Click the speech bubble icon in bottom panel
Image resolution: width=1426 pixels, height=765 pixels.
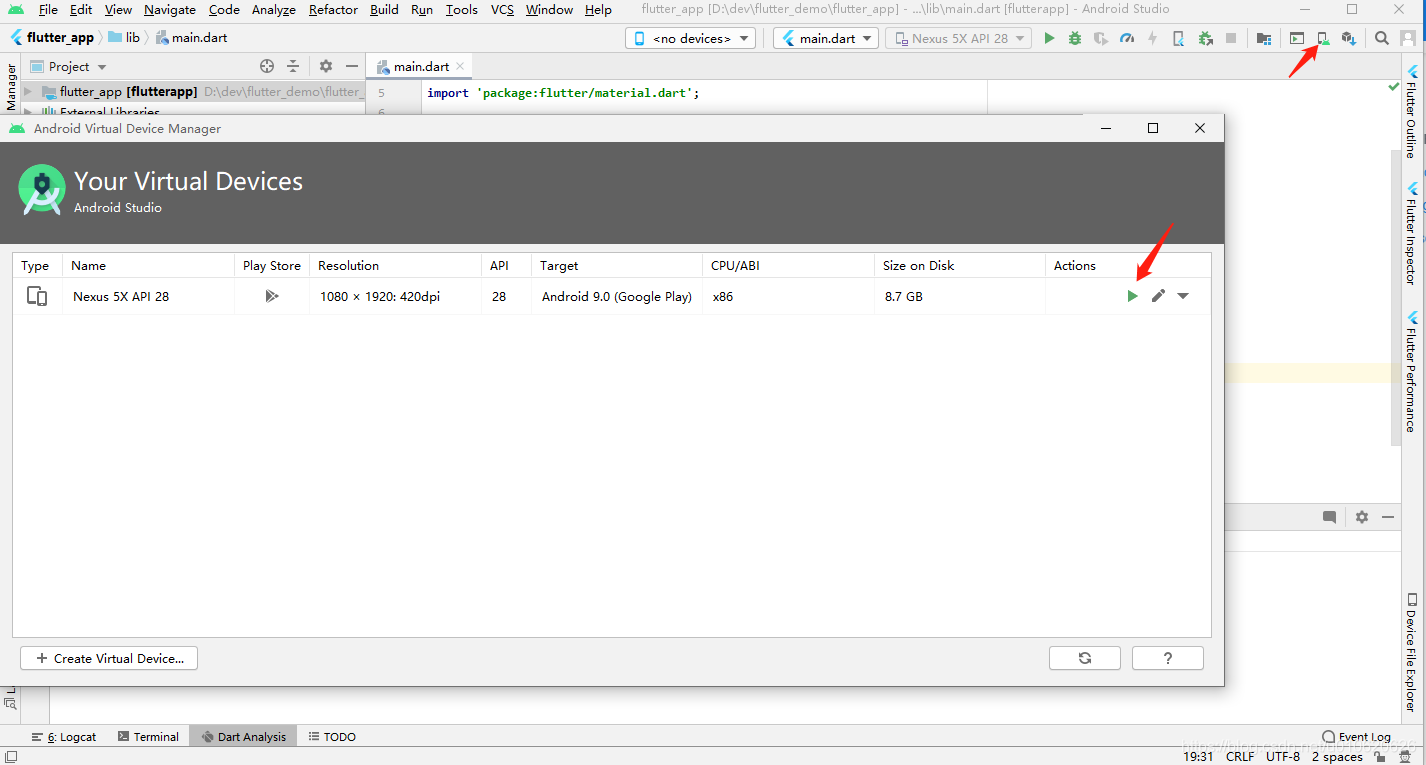pos(1329,517)
